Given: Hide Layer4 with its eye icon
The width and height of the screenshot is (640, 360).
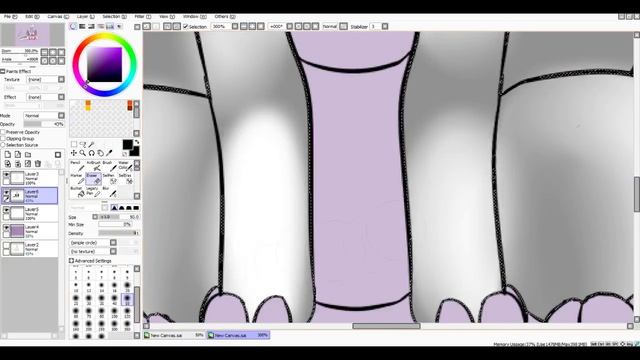Looking at the screenshot, I should 6,228.
